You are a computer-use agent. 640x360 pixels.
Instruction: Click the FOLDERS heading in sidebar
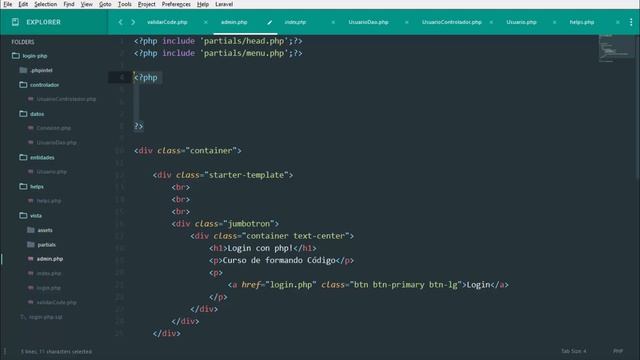[23, 42]
